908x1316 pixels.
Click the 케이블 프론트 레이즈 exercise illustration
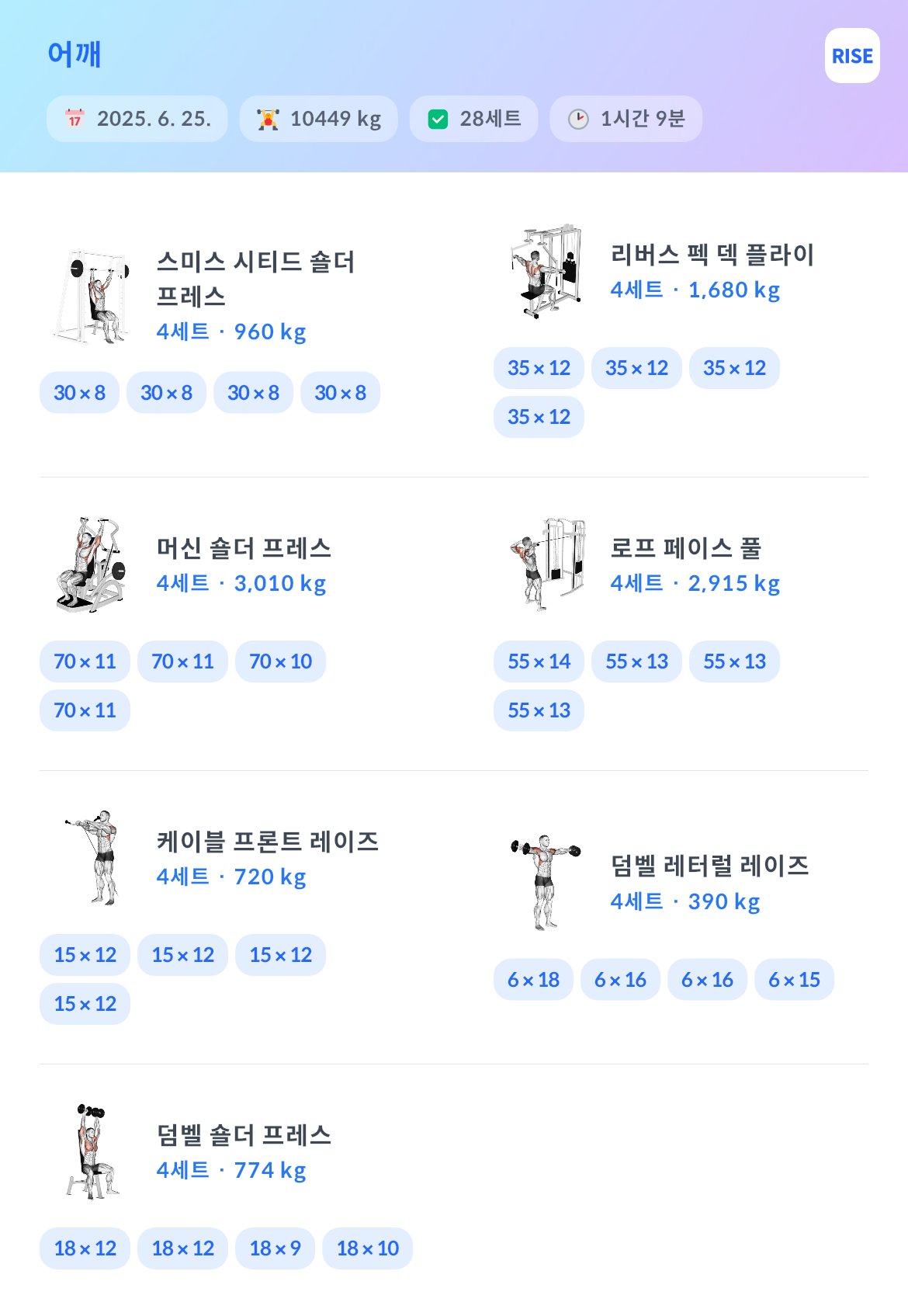coord(91,859)
